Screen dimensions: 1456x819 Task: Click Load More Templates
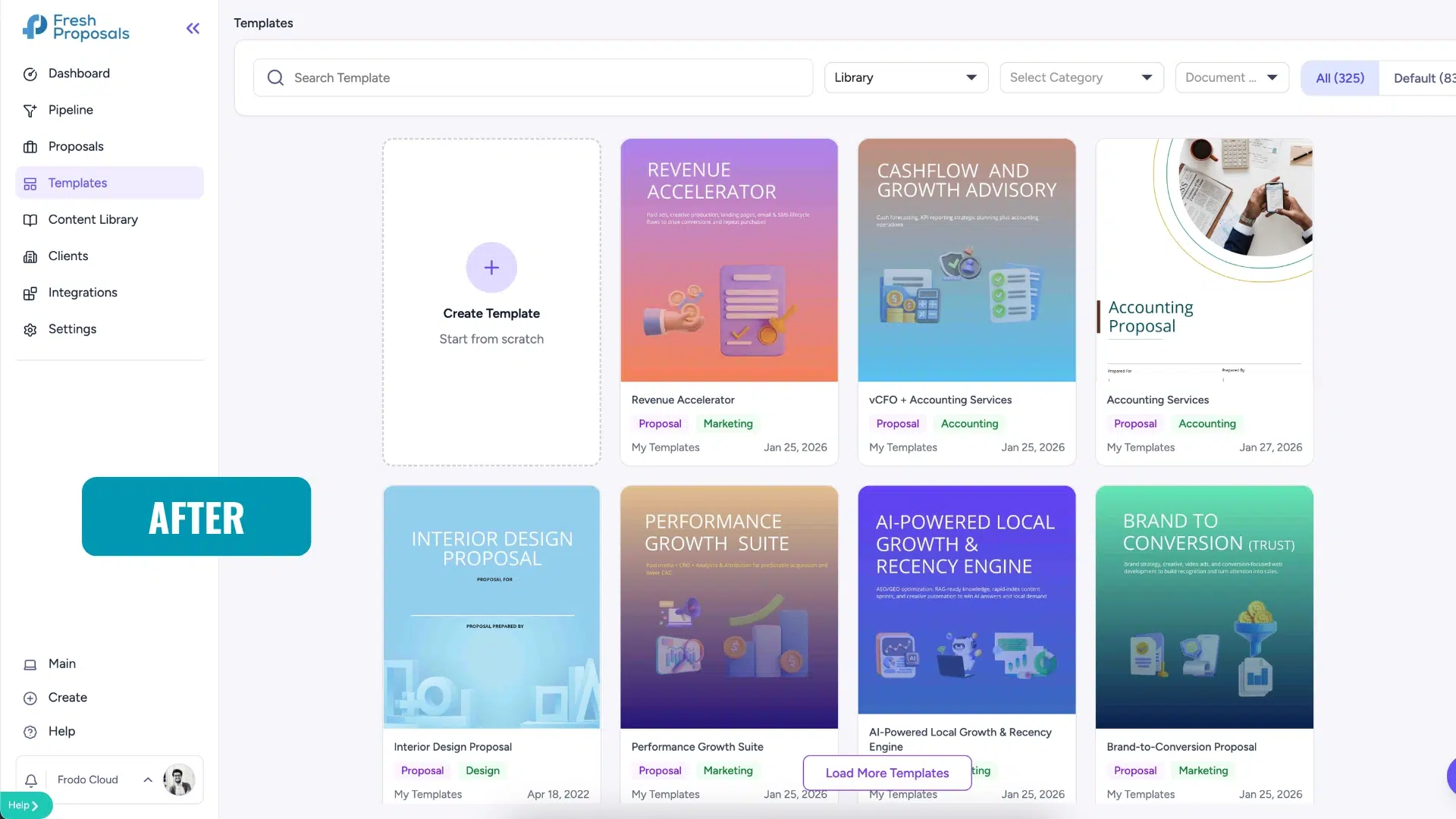[887, 773]
